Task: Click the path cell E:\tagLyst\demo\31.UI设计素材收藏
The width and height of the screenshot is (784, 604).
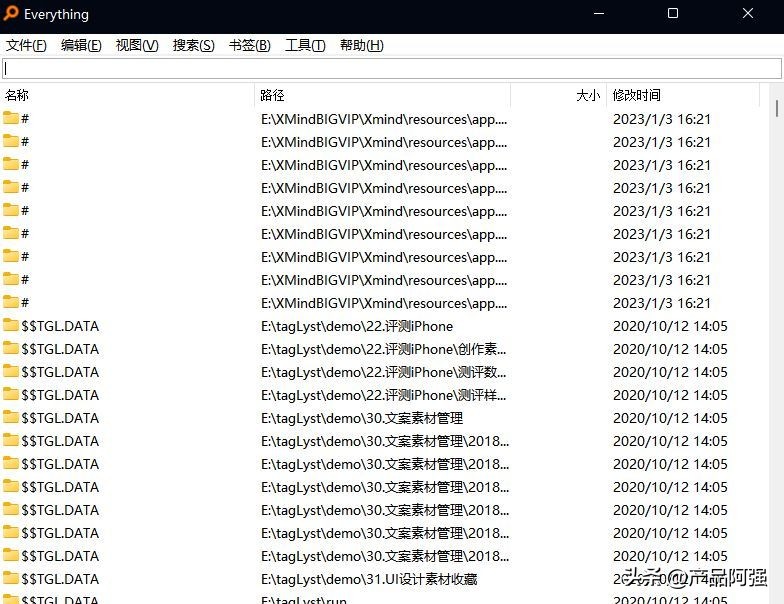Action: [x=369, y=579]
